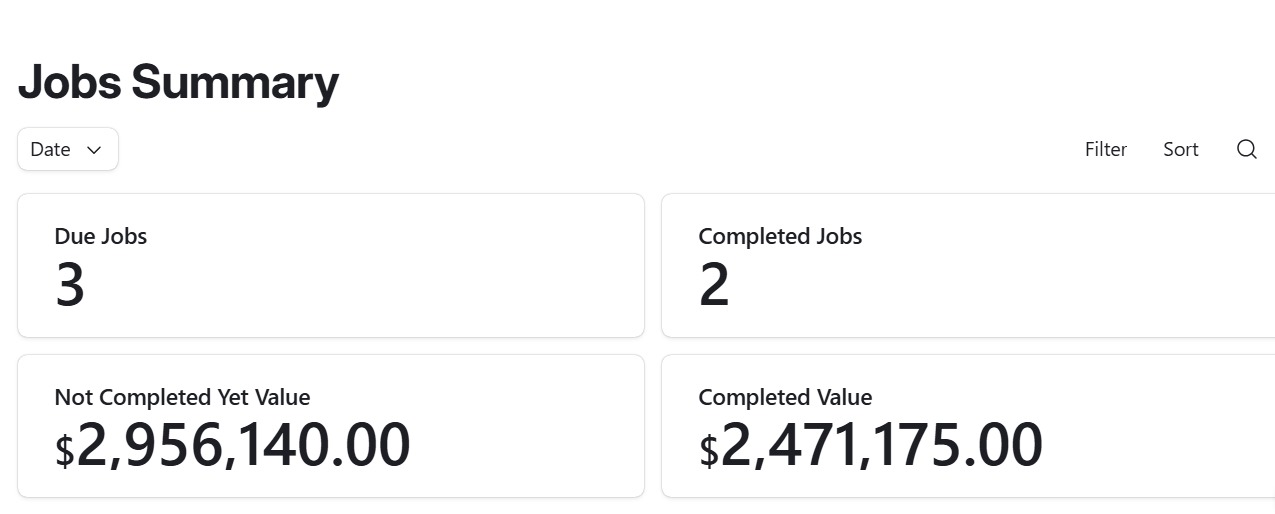This screenshot has height=514, width=1275.
Task: Click the Completed Jobs label
Action: [780, 236]
